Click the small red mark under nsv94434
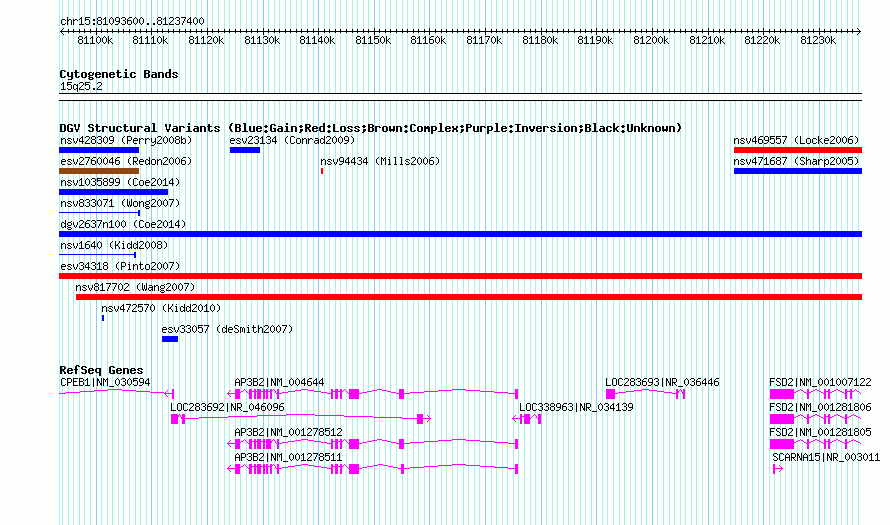The height and width of the screenshot is (525, 890). pyautogui.click(x=322, y=171)
